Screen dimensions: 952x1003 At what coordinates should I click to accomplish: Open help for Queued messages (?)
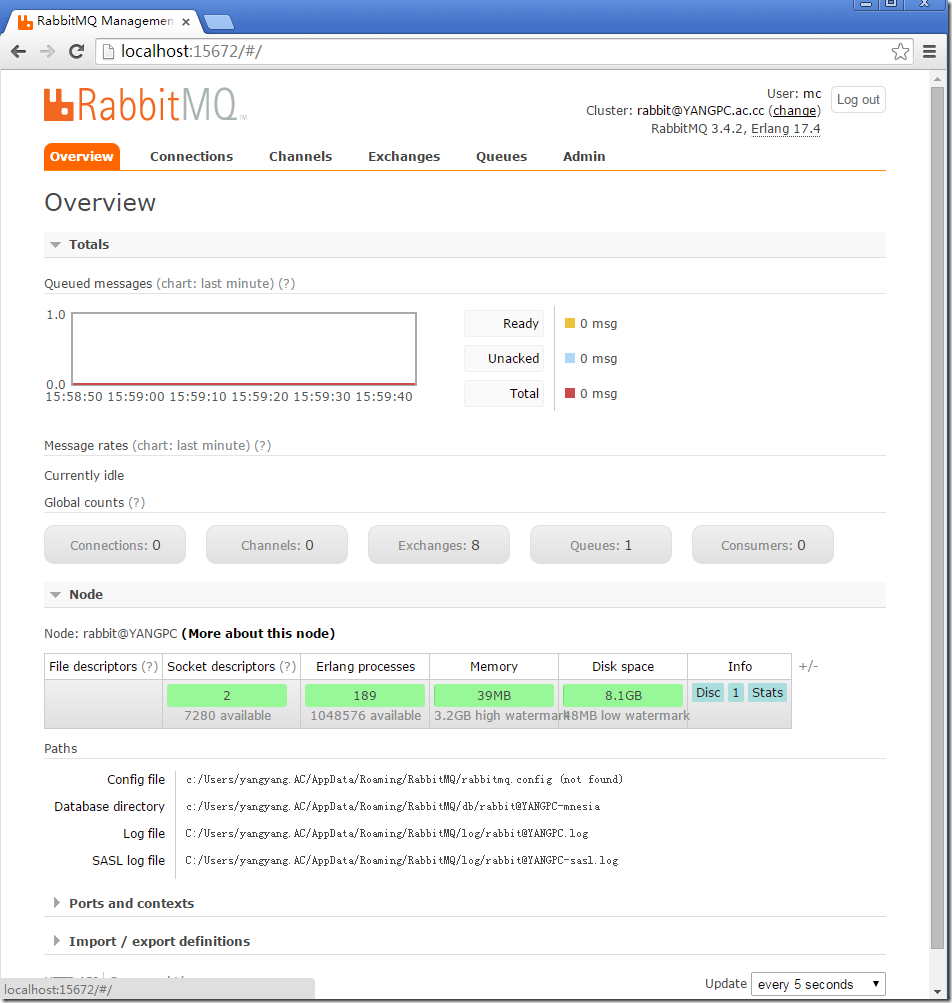287,283
